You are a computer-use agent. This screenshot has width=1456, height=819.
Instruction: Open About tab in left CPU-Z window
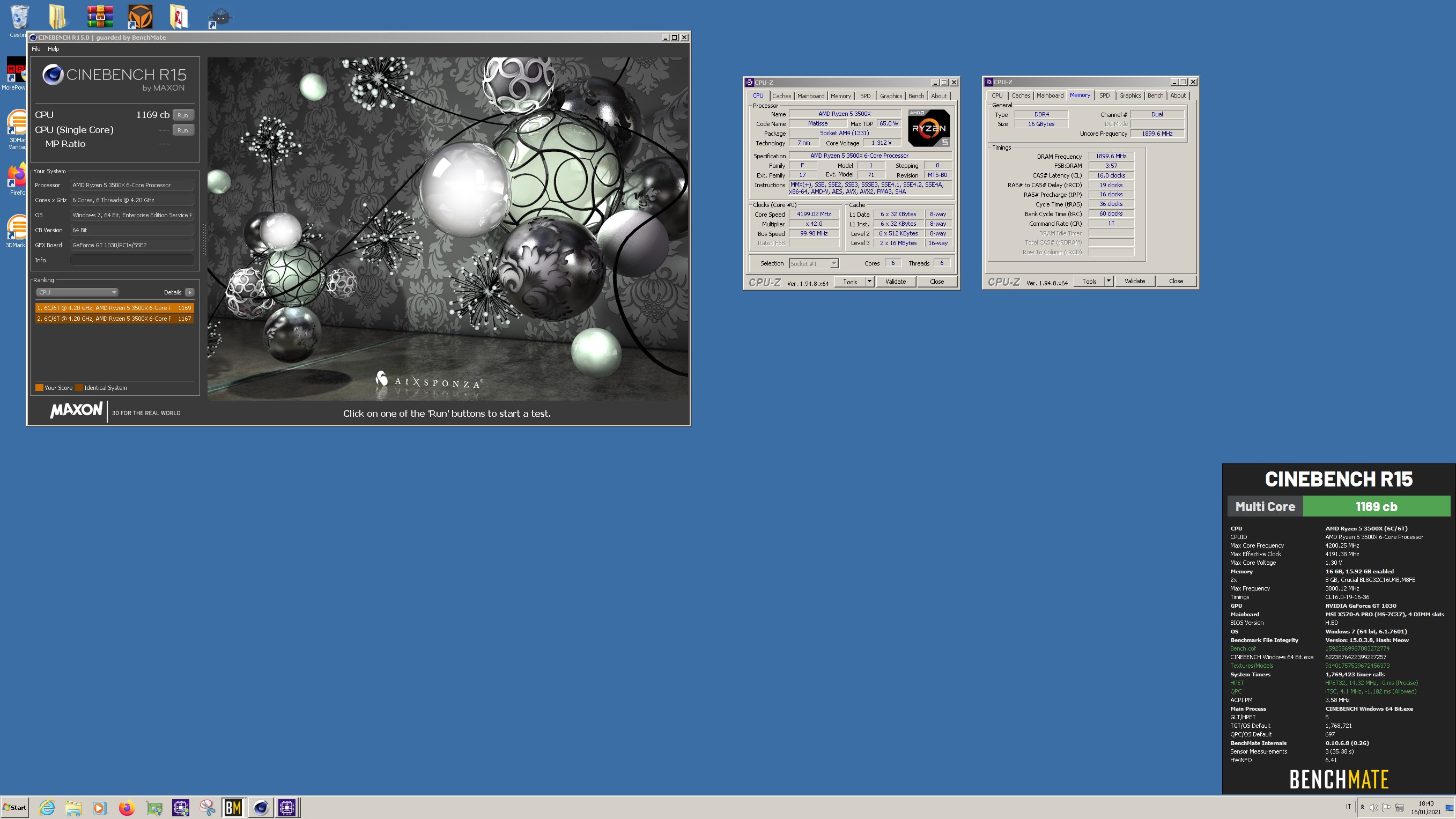tap(939, 96)
